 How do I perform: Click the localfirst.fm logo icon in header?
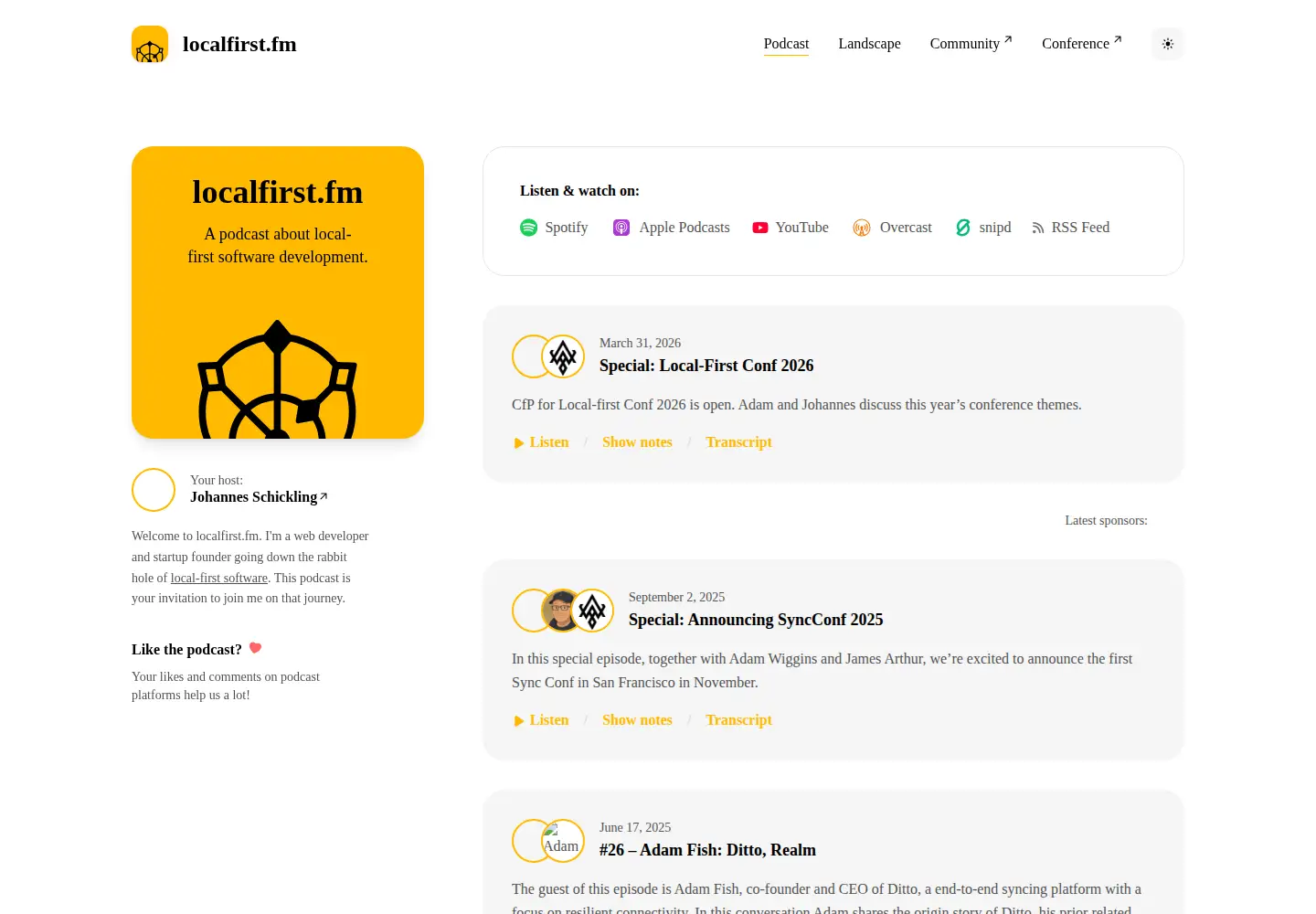pyautogui.click(x=150, y=44)
